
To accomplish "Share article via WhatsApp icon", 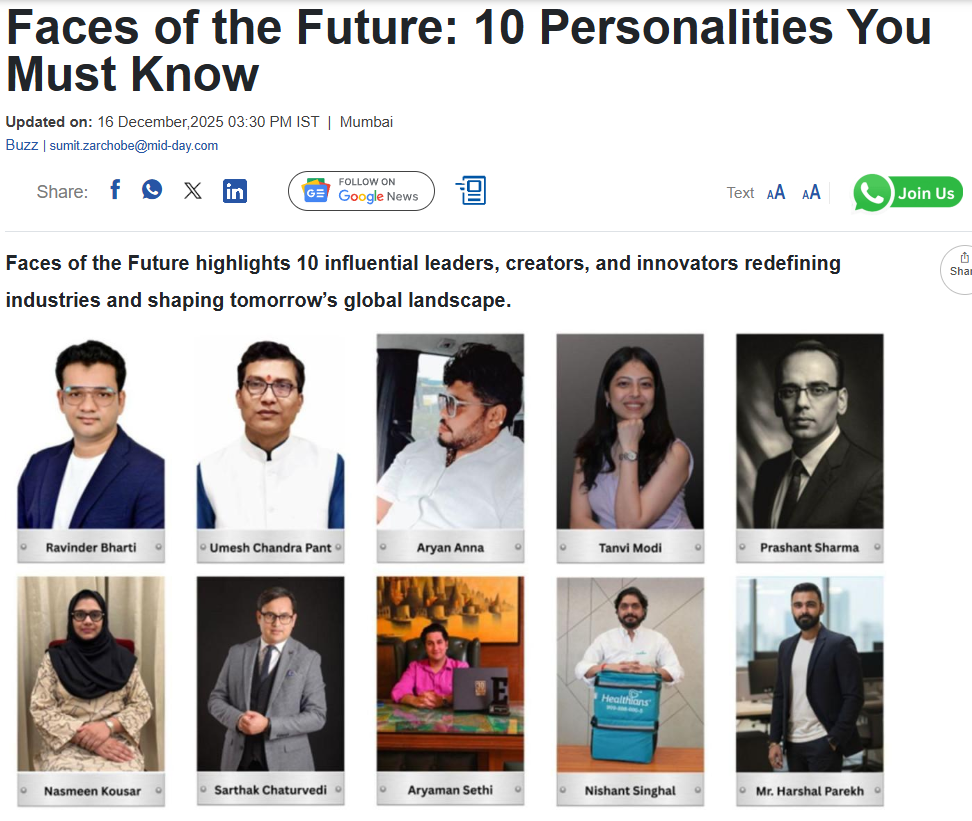I will 152,190.
